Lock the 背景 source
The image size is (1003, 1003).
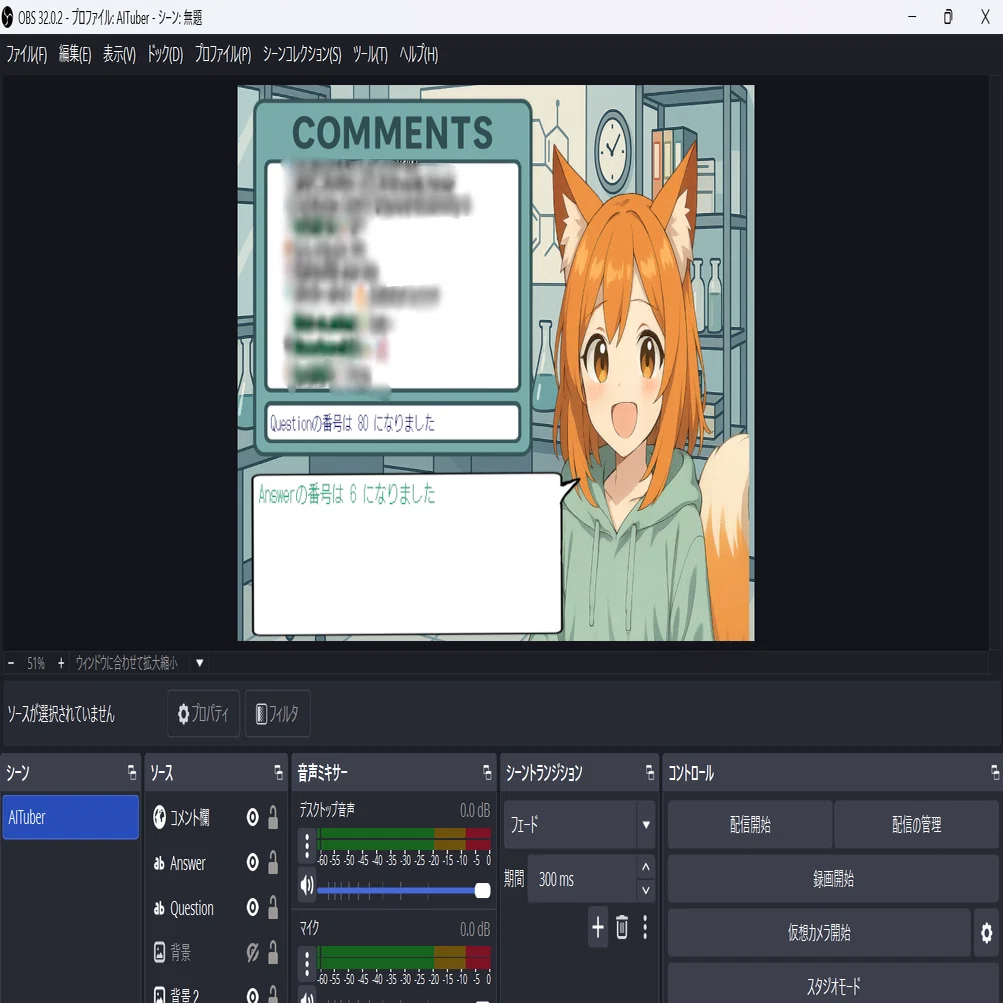(273, 952)
